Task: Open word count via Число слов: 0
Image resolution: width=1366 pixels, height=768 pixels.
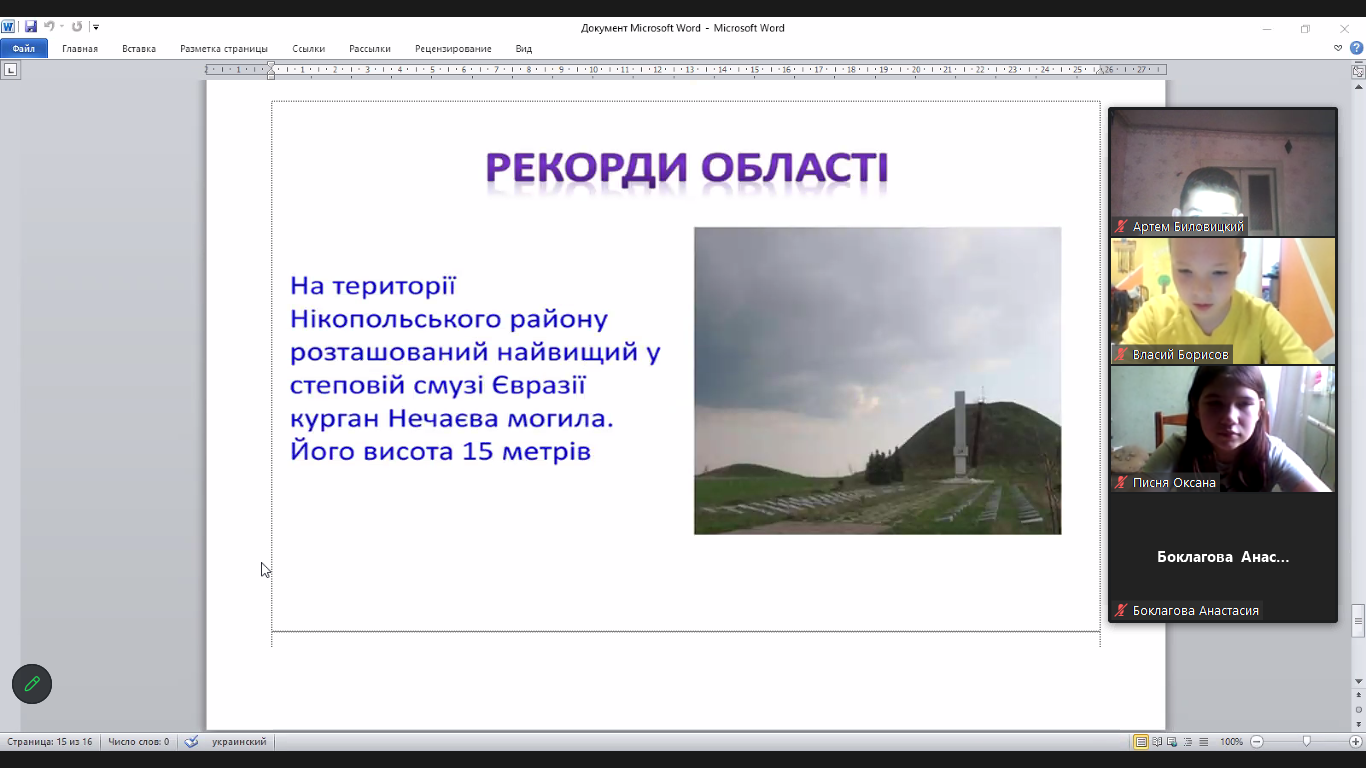Action: [x=139, y=742]
